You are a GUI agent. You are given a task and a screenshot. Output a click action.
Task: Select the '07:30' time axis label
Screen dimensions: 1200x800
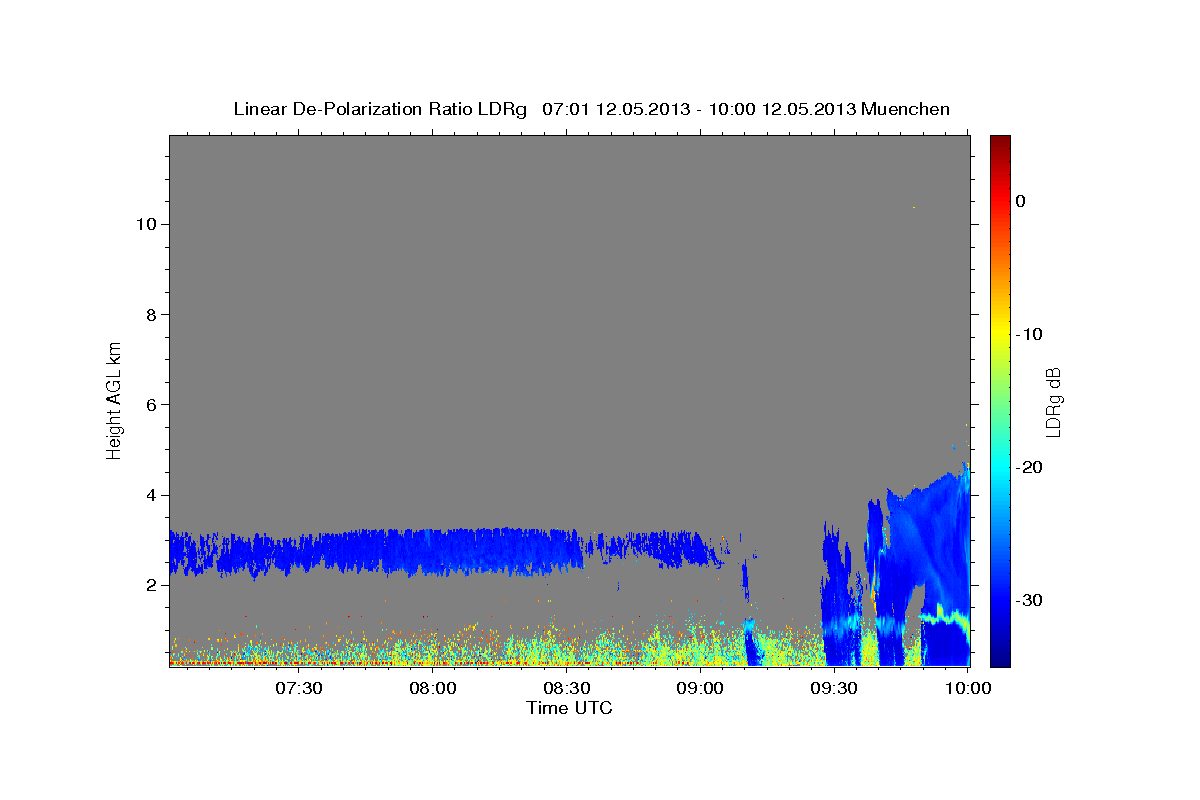298,688
